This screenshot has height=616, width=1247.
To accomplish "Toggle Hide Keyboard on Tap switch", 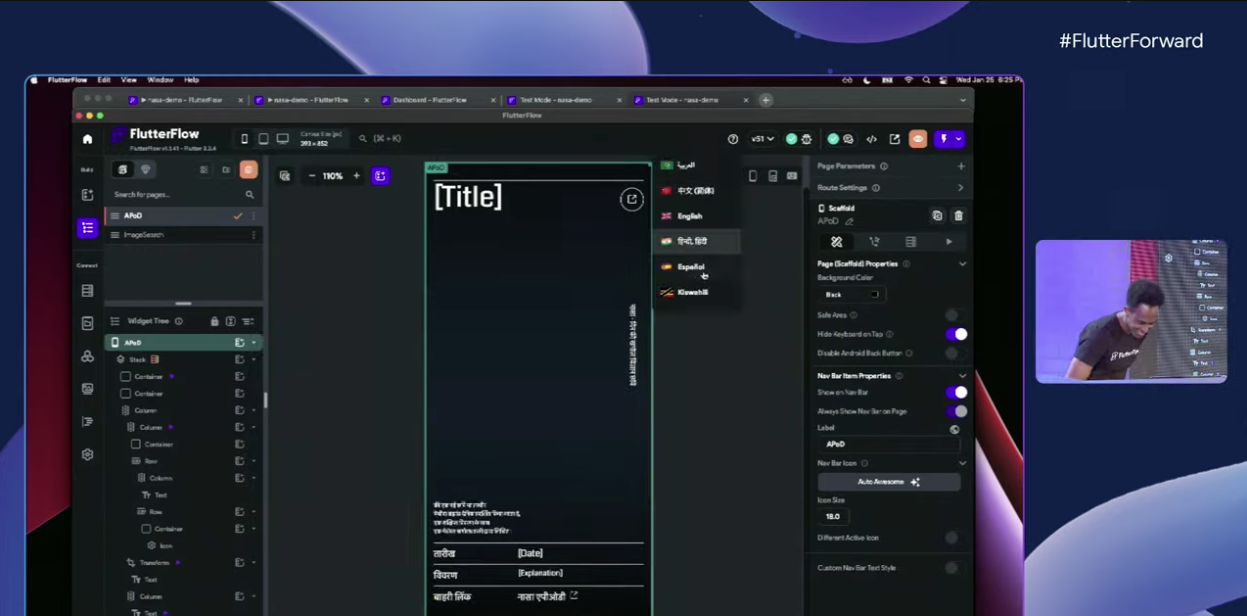I will click(956, 334).
